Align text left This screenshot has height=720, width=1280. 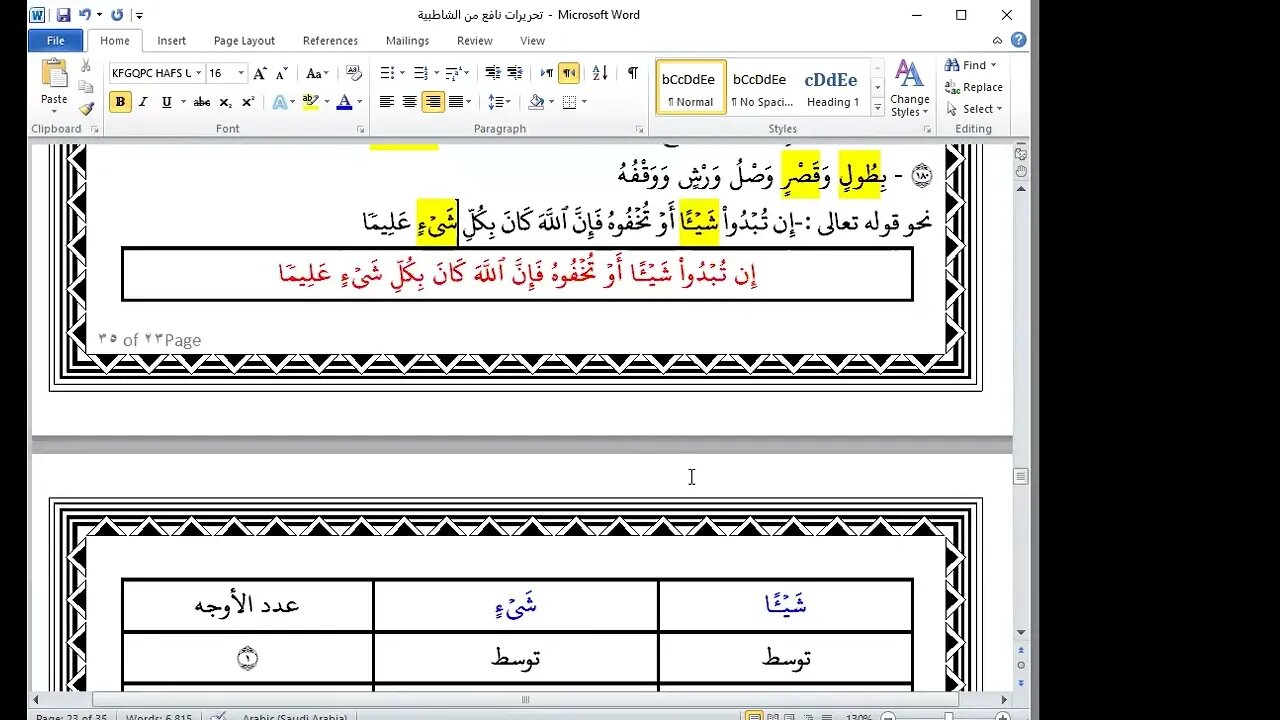pos(386,102)
